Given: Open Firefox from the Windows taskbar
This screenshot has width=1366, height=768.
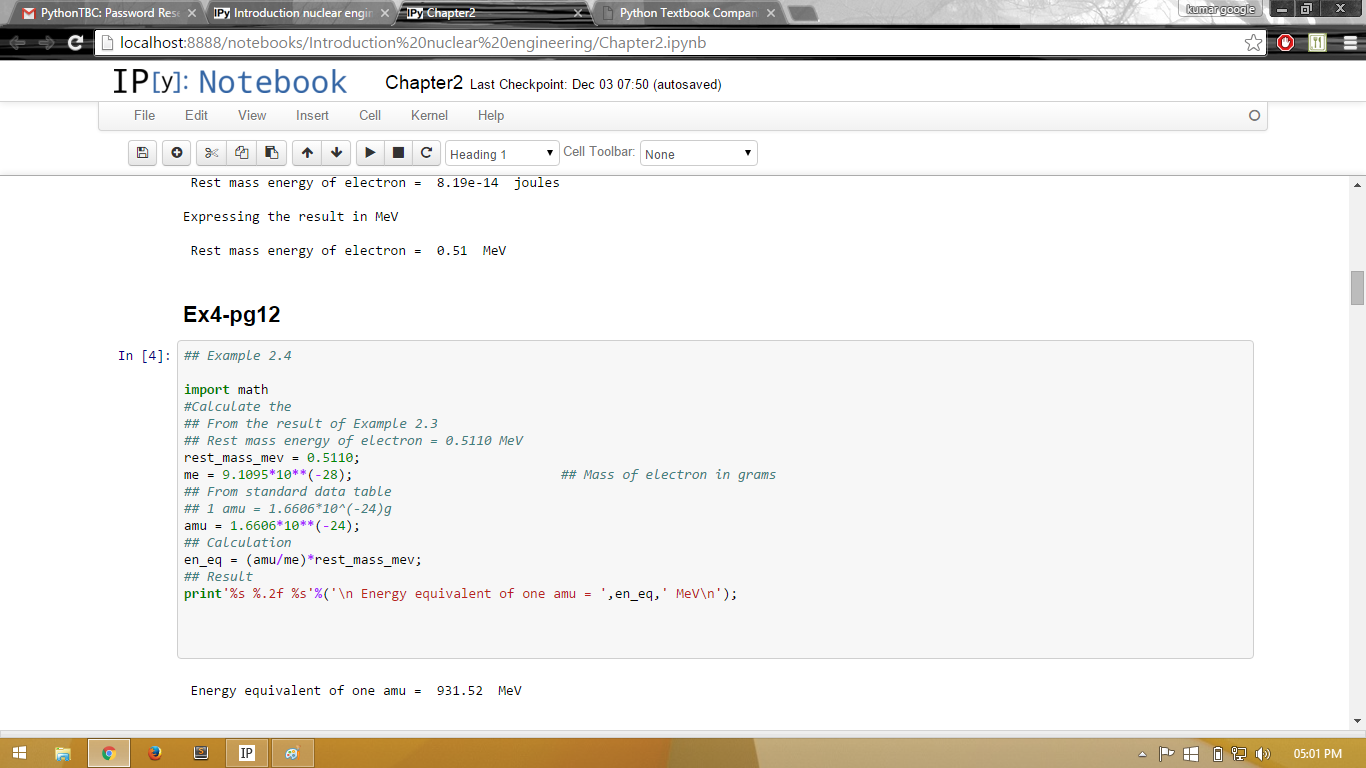Looking at the screenshot, I should pyautogui.click(x=154, y=753).
